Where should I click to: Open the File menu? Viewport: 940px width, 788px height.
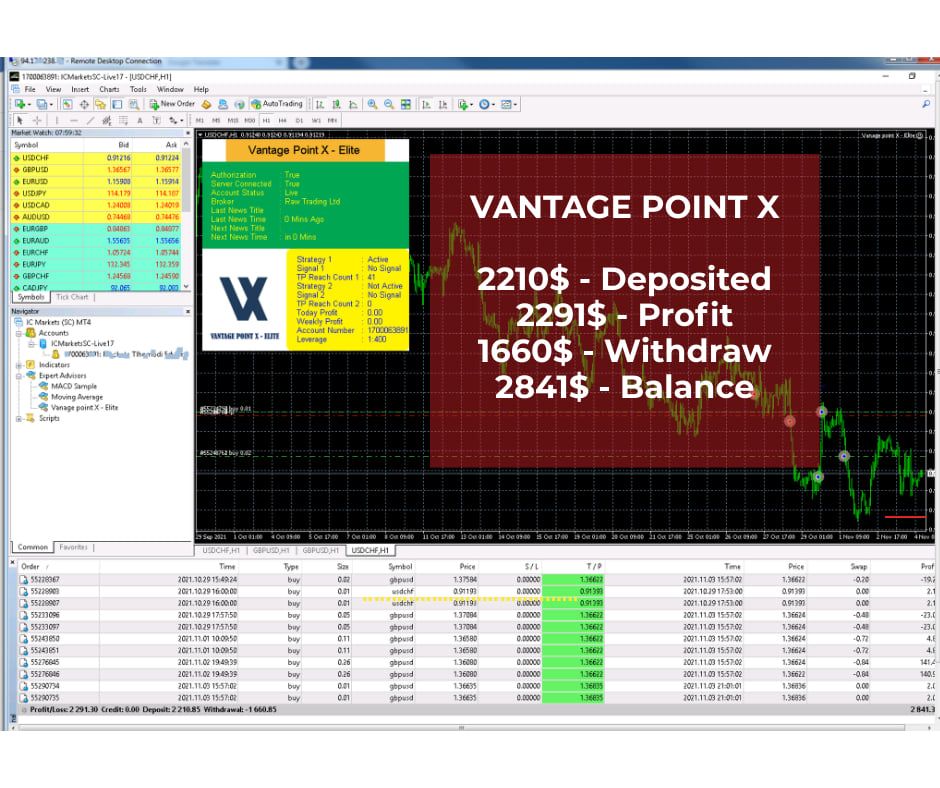pos(30,89)
